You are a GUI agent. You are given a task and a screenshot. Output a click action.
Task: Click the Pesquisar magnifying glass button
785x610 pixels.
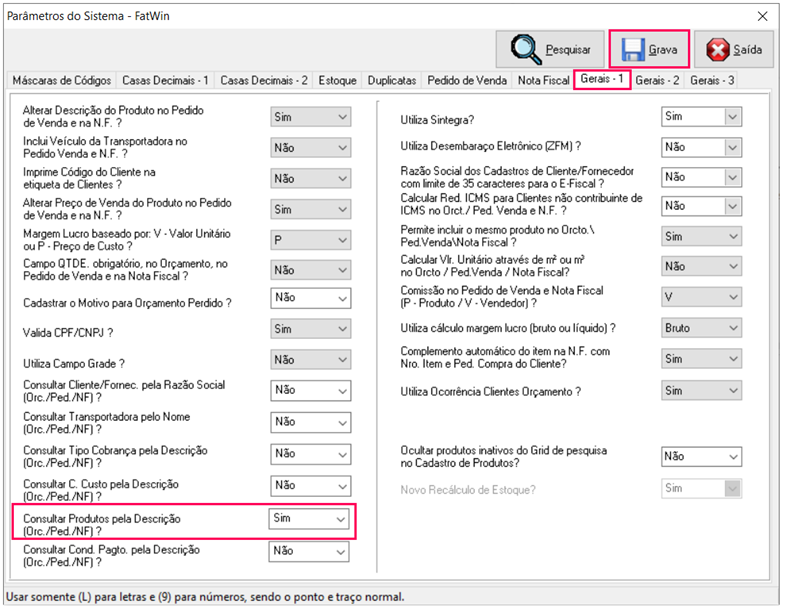click(x=549, y=49)
